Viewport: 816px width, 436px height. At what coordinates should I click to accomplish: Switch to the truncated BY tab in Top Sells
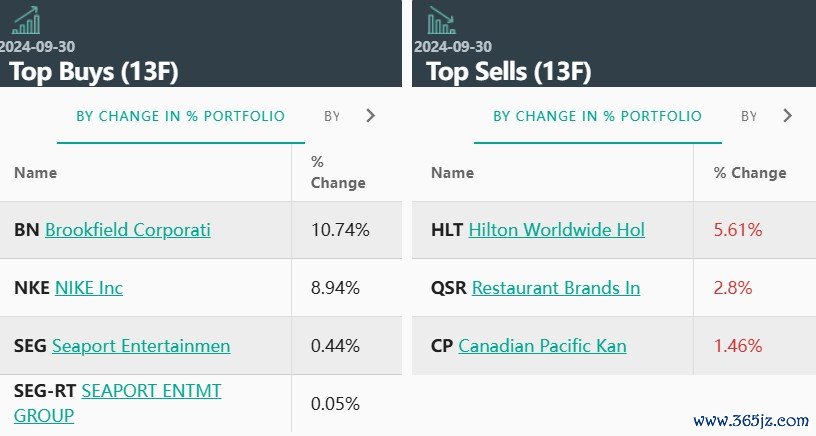click(x=749, y=116)
